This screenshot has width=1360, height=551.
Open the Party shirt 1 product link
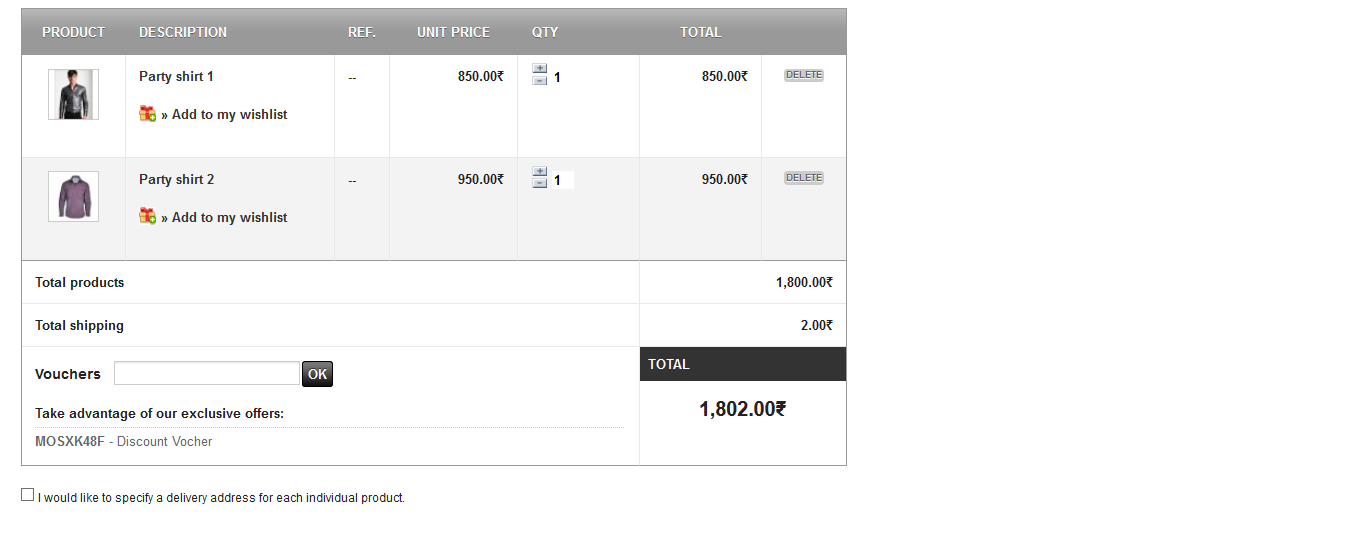click(176, 77)
